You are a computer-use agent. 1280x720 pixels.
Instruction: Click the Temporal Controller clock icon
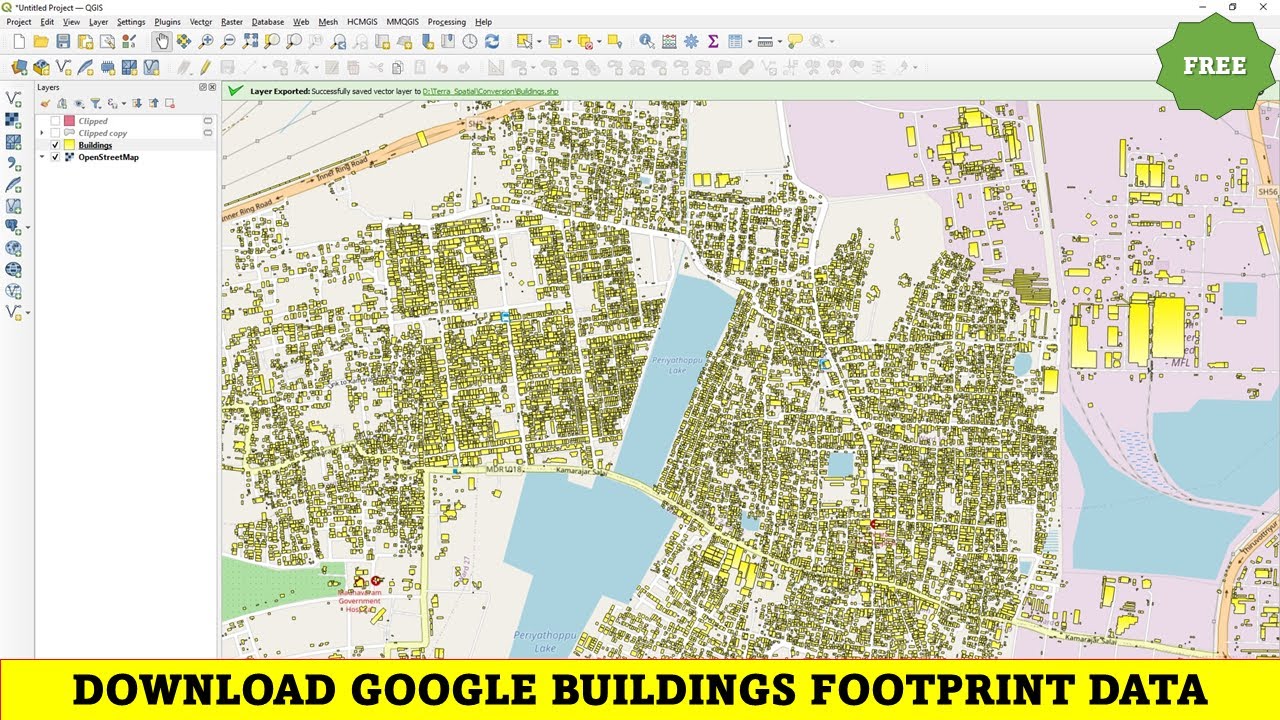pos(470,41)
